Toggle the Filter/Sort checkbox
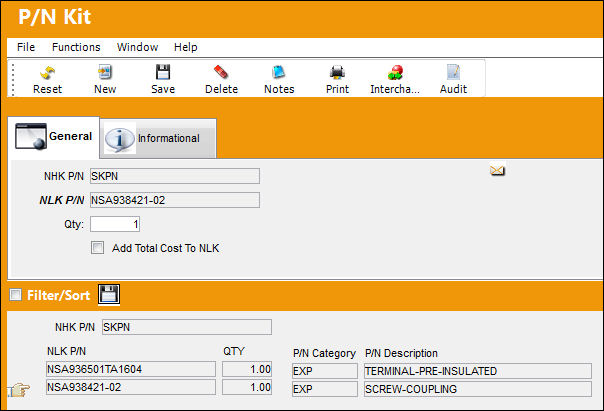 [x=15, y=295]
